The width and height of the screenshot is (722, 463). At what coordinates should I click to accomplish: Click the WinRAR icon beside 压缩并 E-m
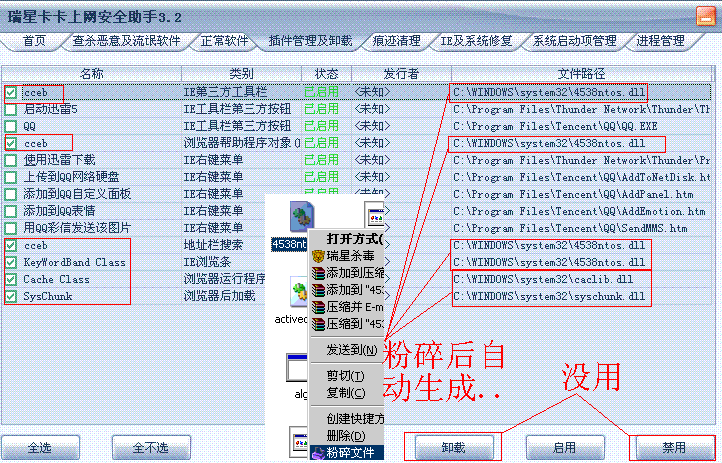click(318, 307)
